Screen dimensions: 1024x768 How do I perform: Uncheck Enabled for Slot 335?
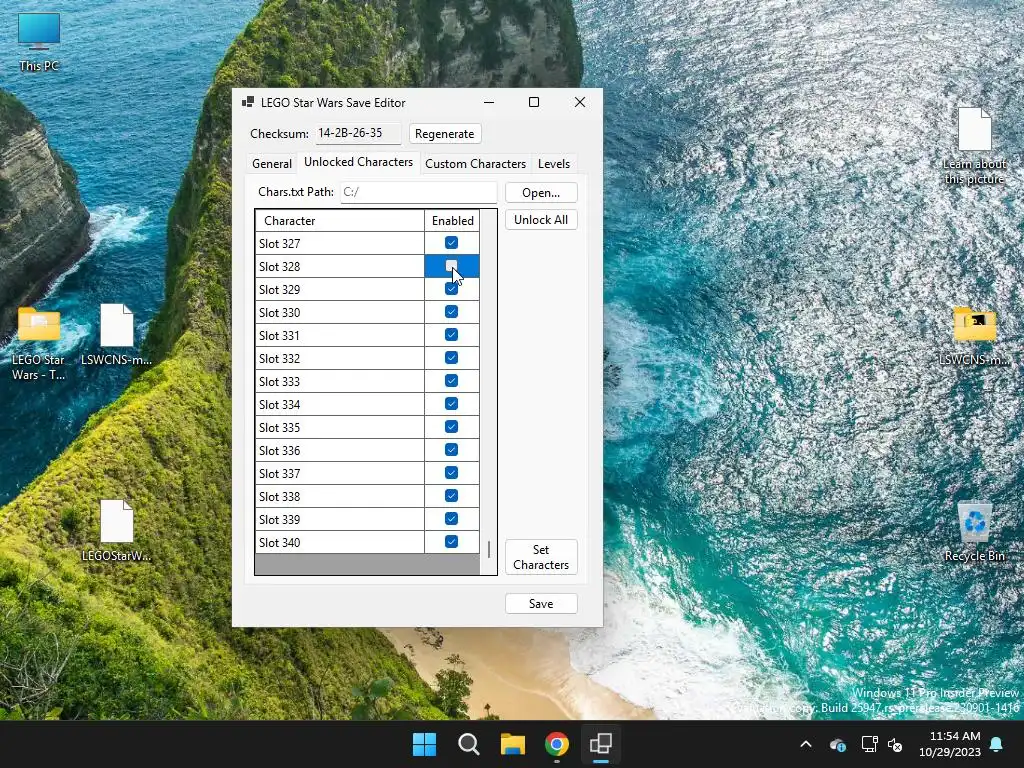[x=451, y=426]
